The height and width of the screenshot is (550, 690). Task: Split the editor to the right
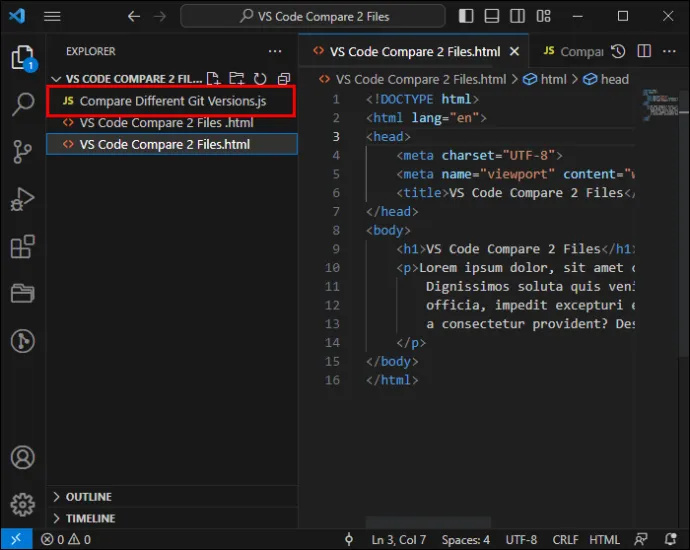pos(644,51)
